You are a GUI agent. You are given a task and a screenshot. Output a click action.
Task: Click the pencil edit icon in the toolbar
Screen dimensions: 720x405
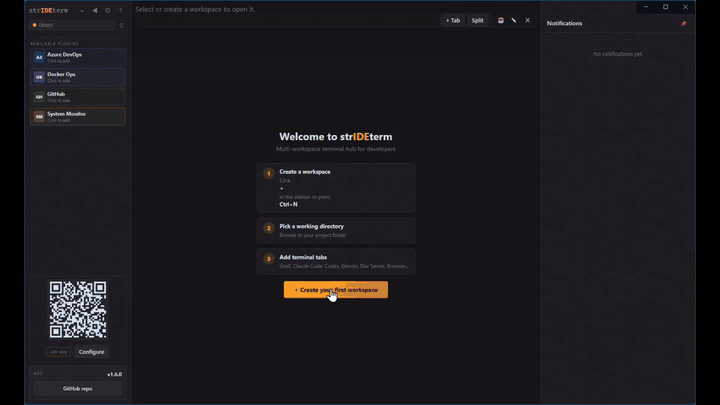(514, 20)
